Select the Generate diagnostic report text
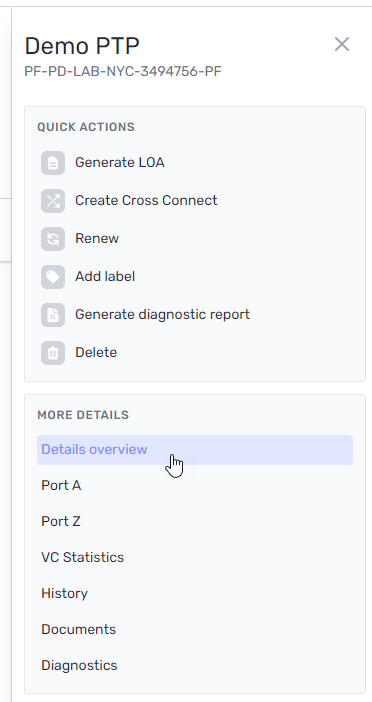The height and width of the screenshot is (702, 372). [x=162, y=315]
